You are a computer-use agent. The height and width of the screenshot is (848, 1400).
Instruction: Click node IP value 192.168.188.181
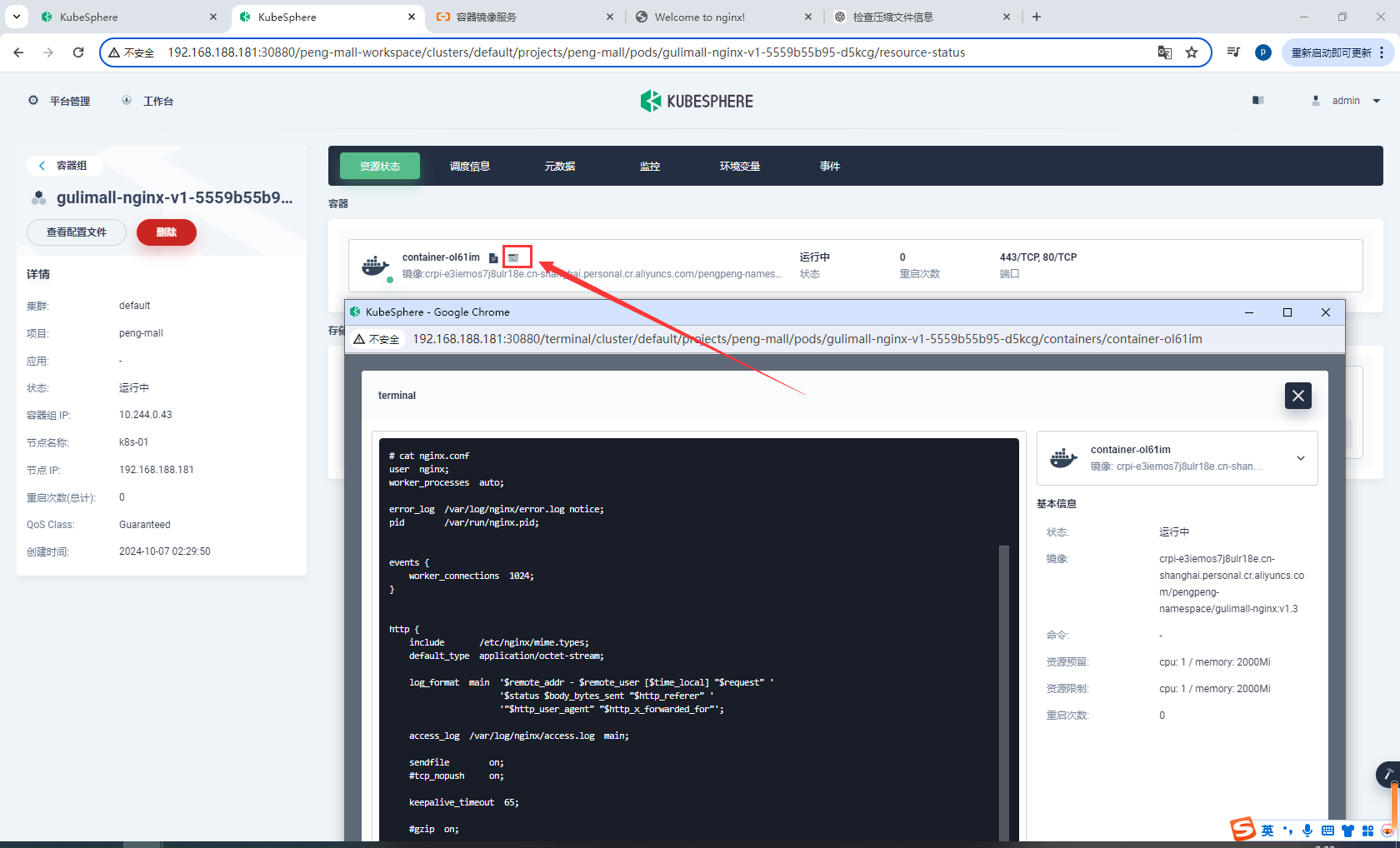point(157,470)
